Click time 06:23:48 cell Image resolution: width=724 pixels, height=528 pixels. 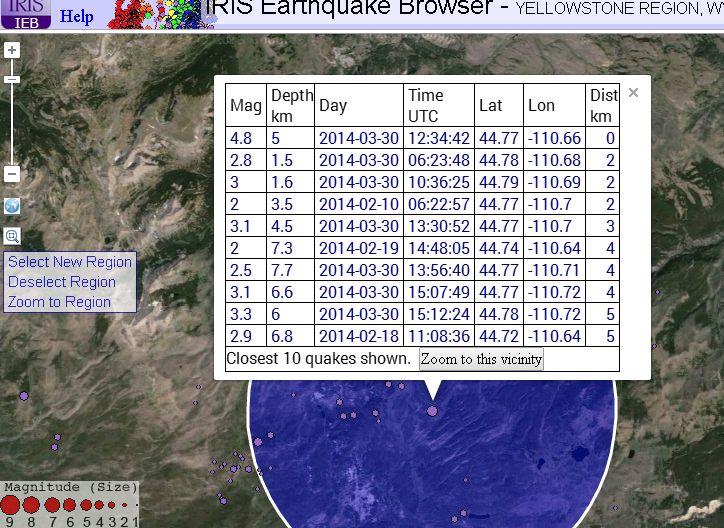[439, 160]
